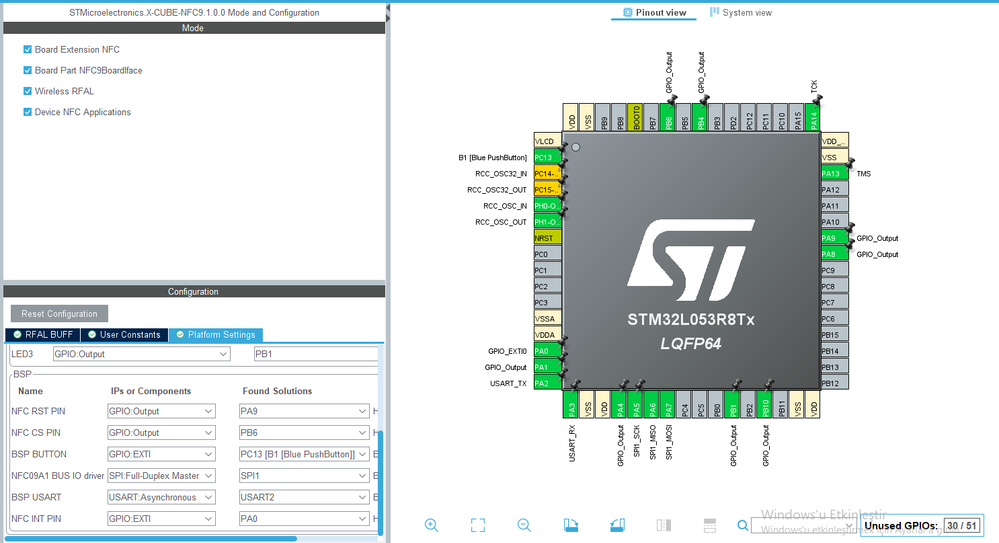
Task: Open the PA9 found solution dropdown
Action: coord(304,411)
